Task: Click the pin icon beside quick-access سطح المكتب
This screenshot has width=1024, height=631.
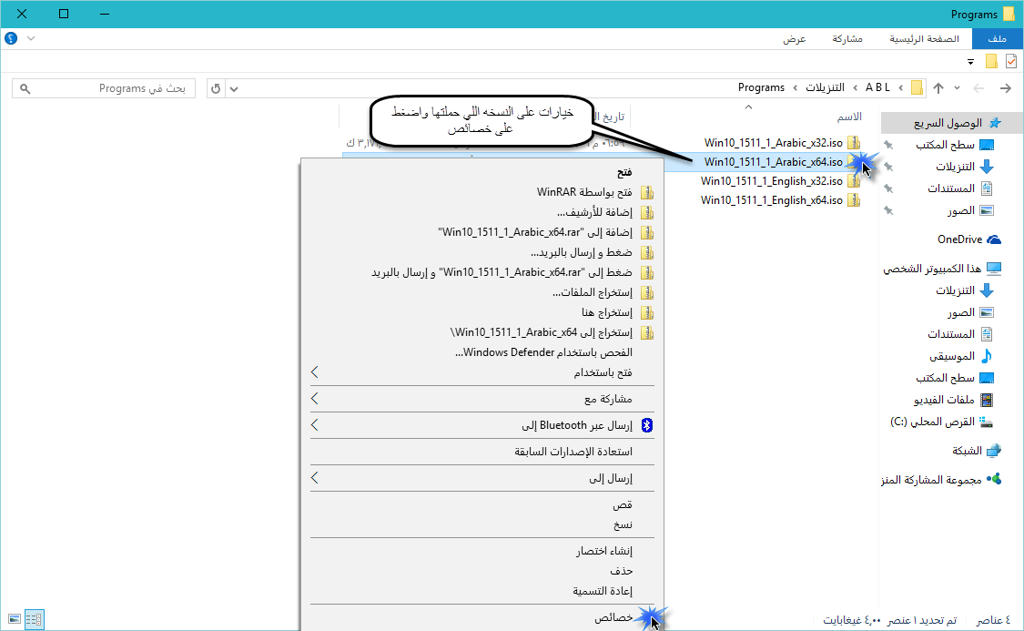Action: pos(888,145)
